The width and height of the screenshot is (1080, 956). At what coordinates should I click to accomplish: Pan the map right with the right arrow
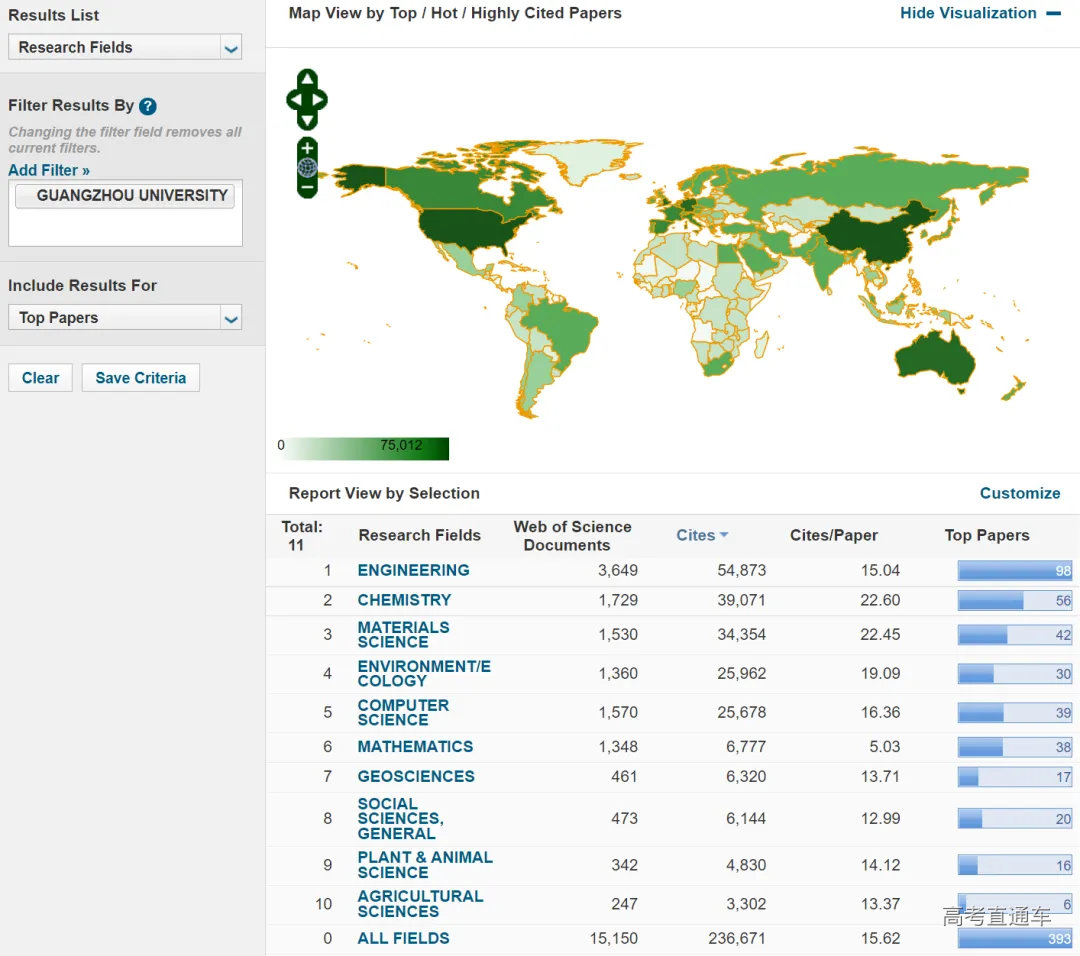coord(320,99)
